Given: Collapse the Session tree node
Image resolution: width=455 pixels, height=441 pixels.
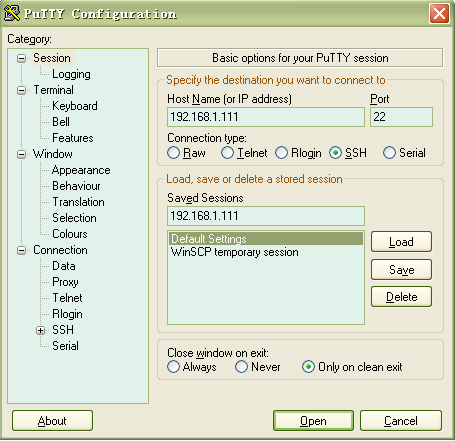Looking at the screenshot, I should [x=21, y=59].
